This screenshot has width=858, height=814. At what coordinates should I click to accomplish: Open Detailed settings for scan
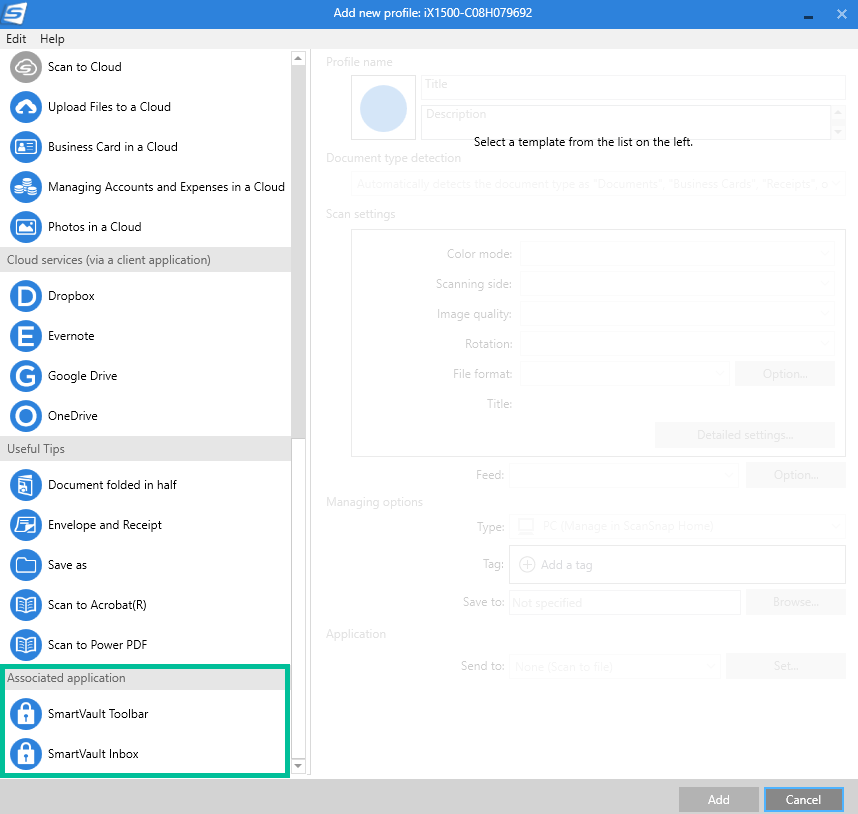[745, 435]
